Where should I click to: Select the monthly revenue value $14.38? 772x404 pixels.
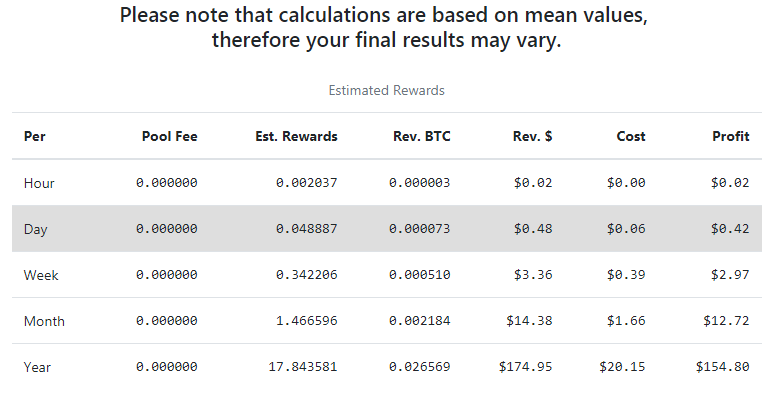(x=530, y=321)
